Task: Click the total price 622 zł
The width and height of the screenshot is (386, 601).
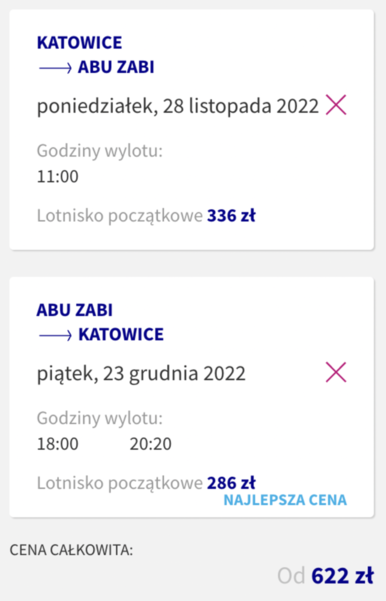Action: [343, 576]
